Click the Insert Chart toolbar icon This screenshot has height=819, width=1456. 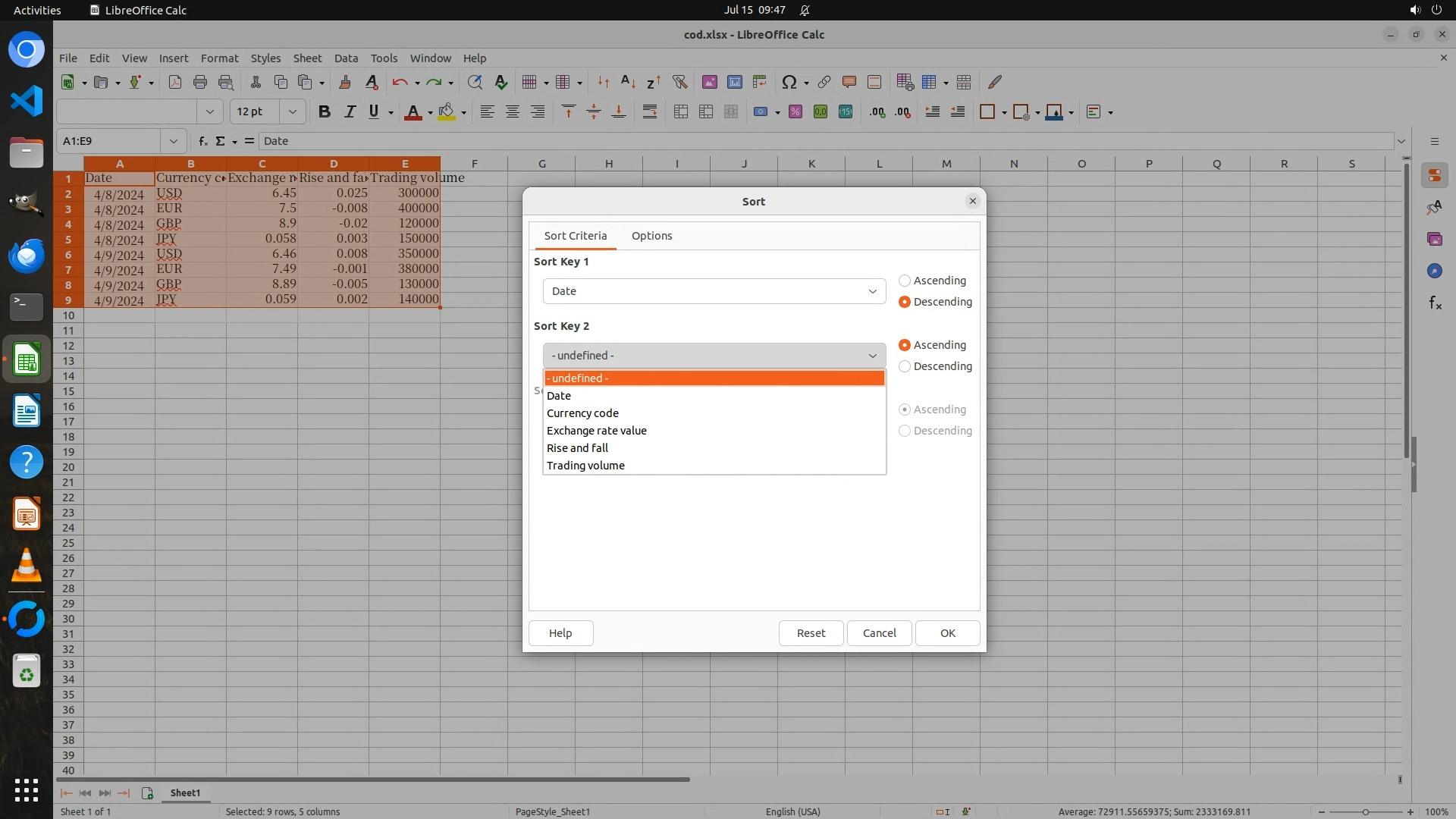click(x=734, y=82)
